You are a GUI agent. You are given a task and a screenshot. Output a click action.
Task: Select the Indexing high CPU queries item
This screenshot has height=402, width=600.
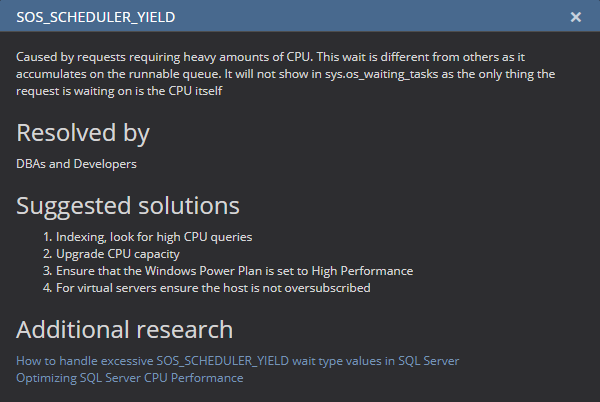click(x=154, y=237)
